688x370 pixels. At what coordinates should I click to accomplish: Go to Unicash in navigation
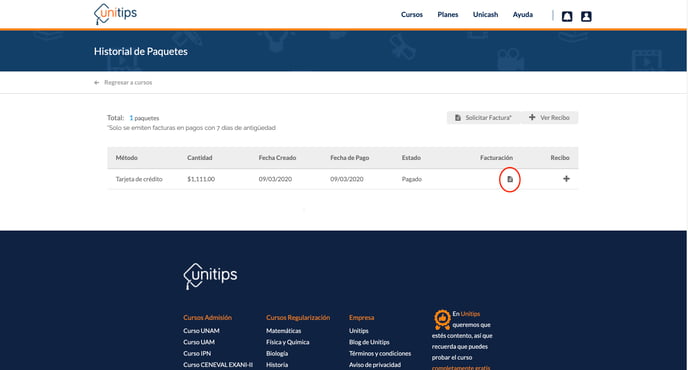coord(485,14)
